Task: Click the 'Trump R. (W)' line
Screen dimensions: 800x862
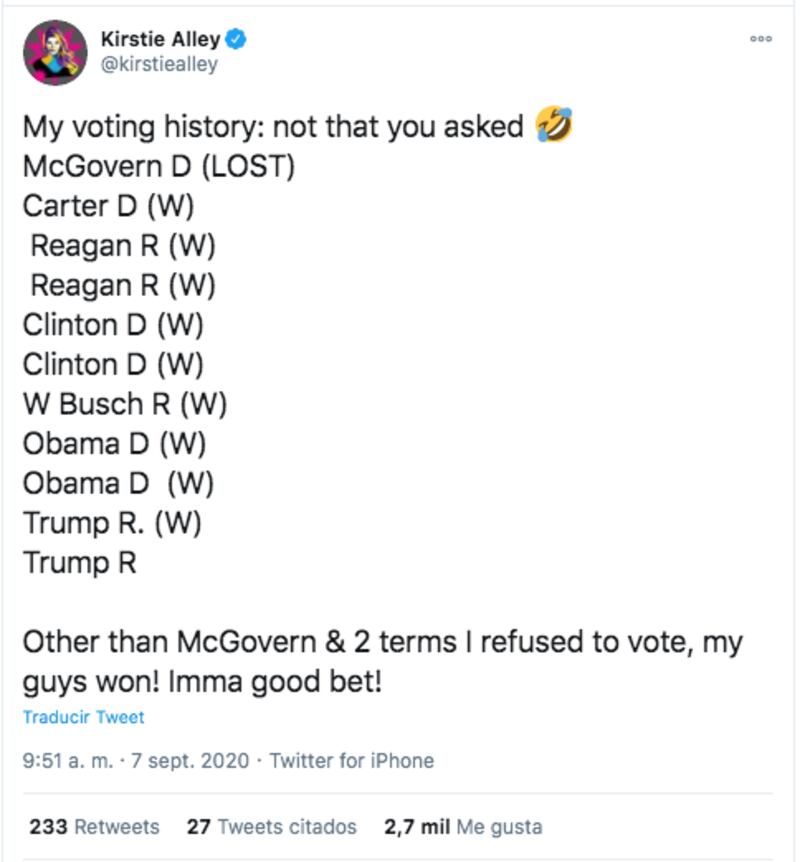Action: coord(112,523)
